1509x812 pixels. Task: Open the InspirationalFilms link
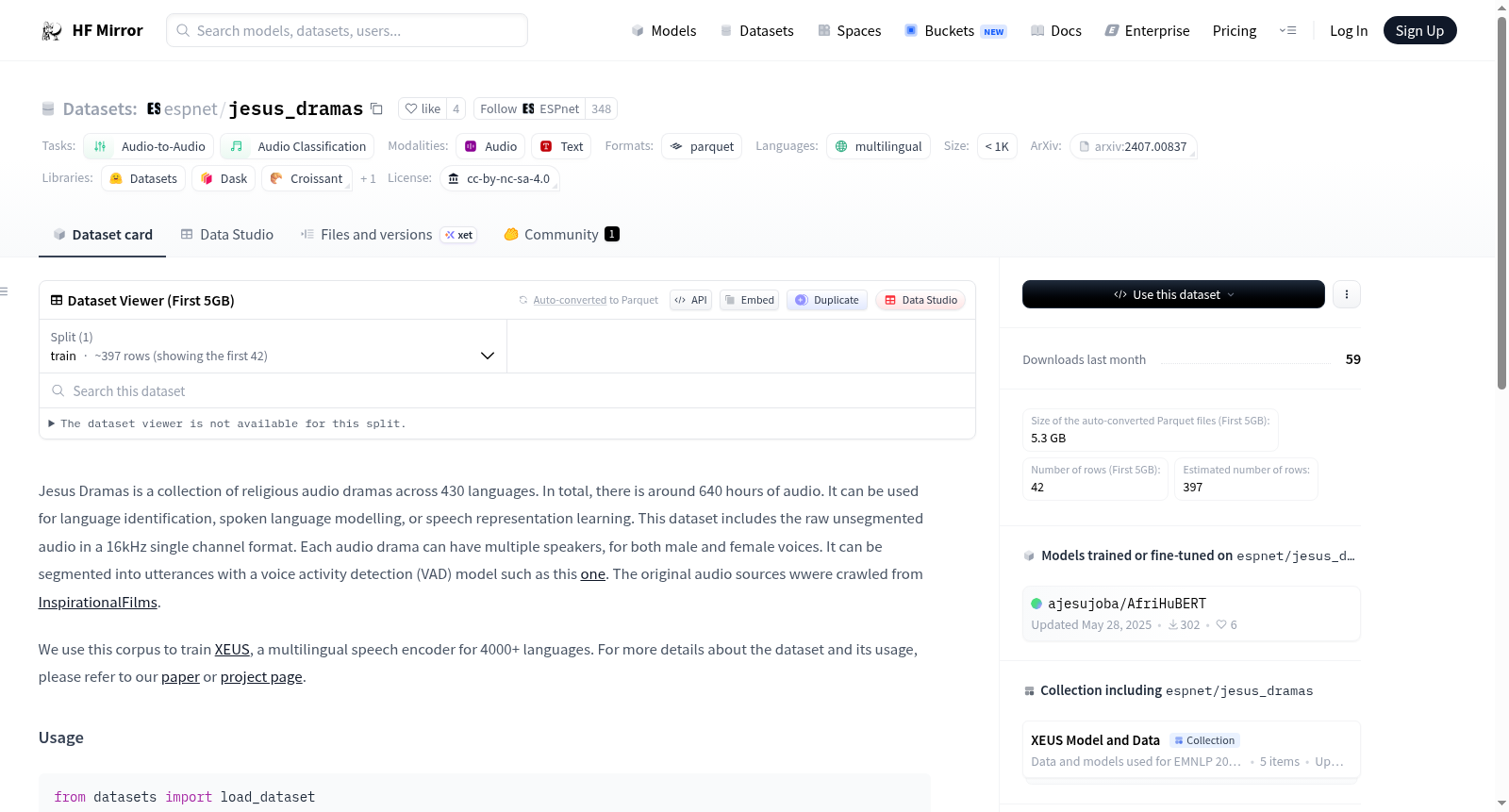pos(98,603)
